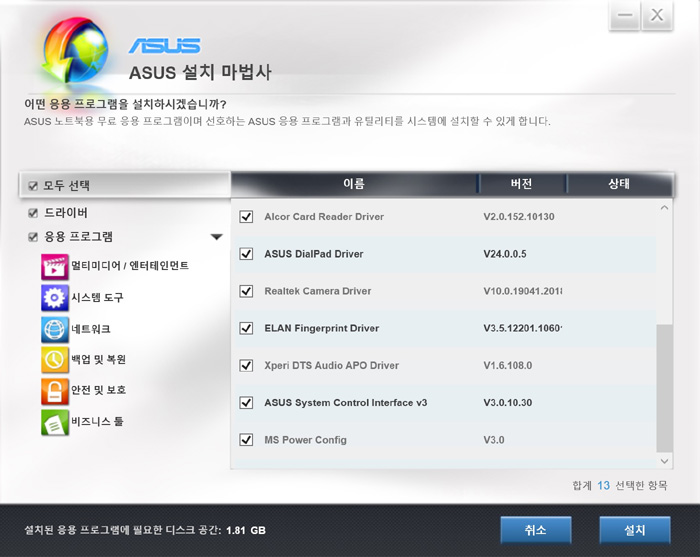Screen dimensions: 700x557
Task: Click the 13 selected items count
Action: 604,486
